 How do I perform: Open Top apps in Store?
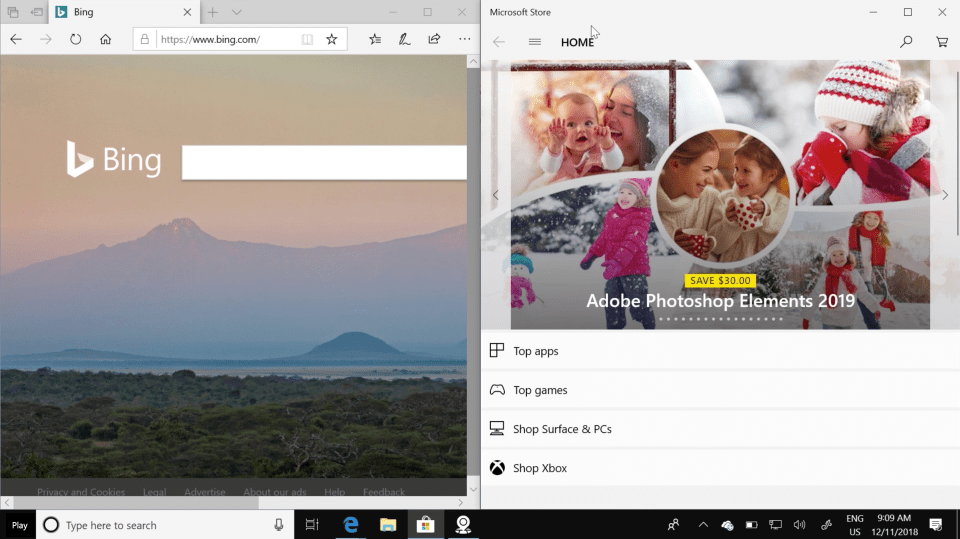(720, 351)
